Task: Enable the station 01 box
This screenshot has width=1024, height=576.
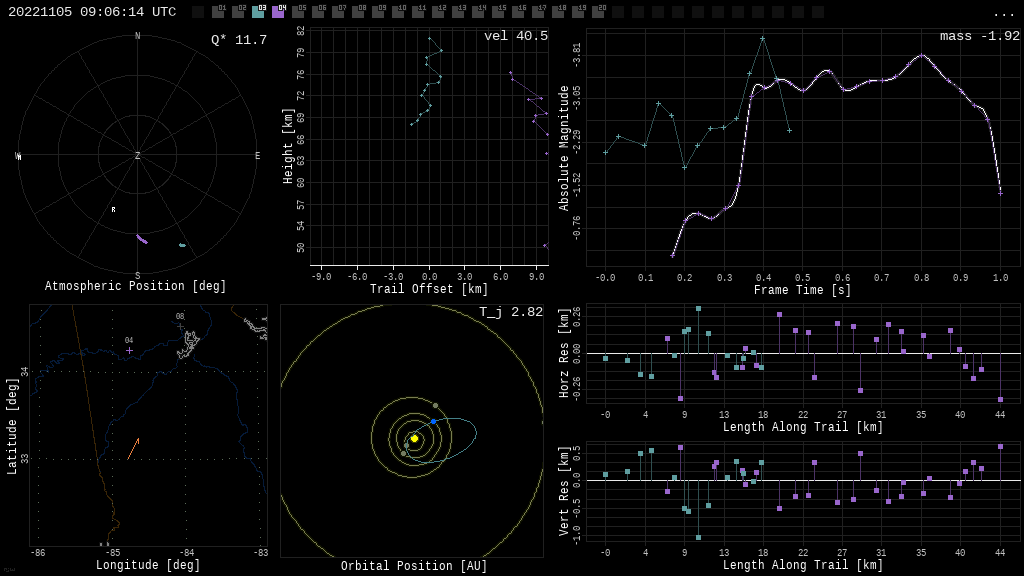Action: 218,12
